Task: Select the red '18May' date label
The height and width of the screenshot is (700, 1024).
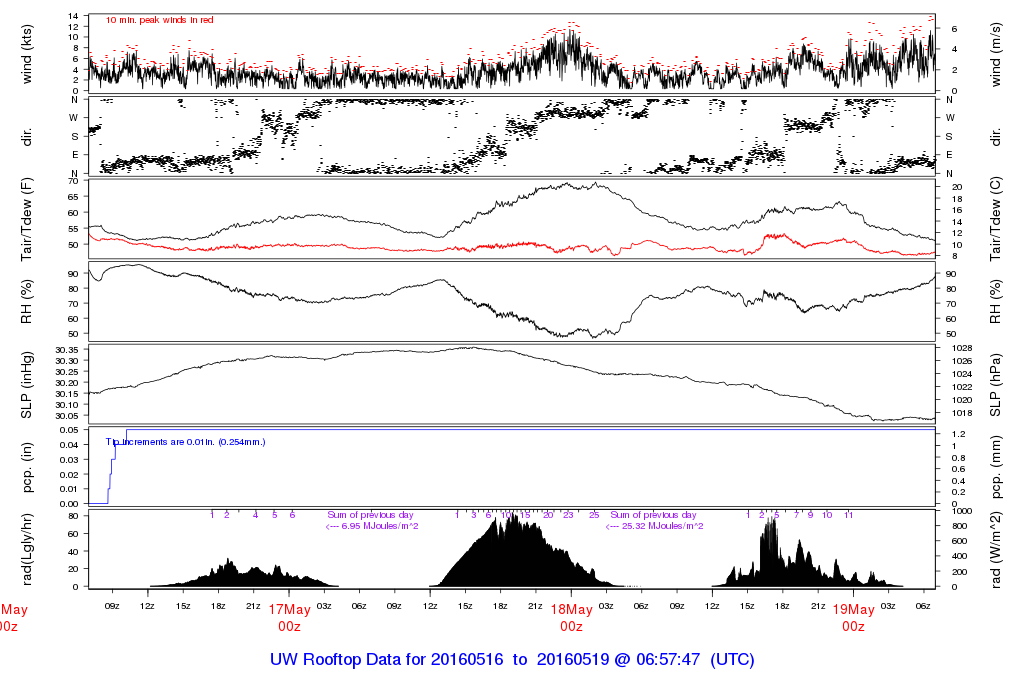Action: point(571,609)
